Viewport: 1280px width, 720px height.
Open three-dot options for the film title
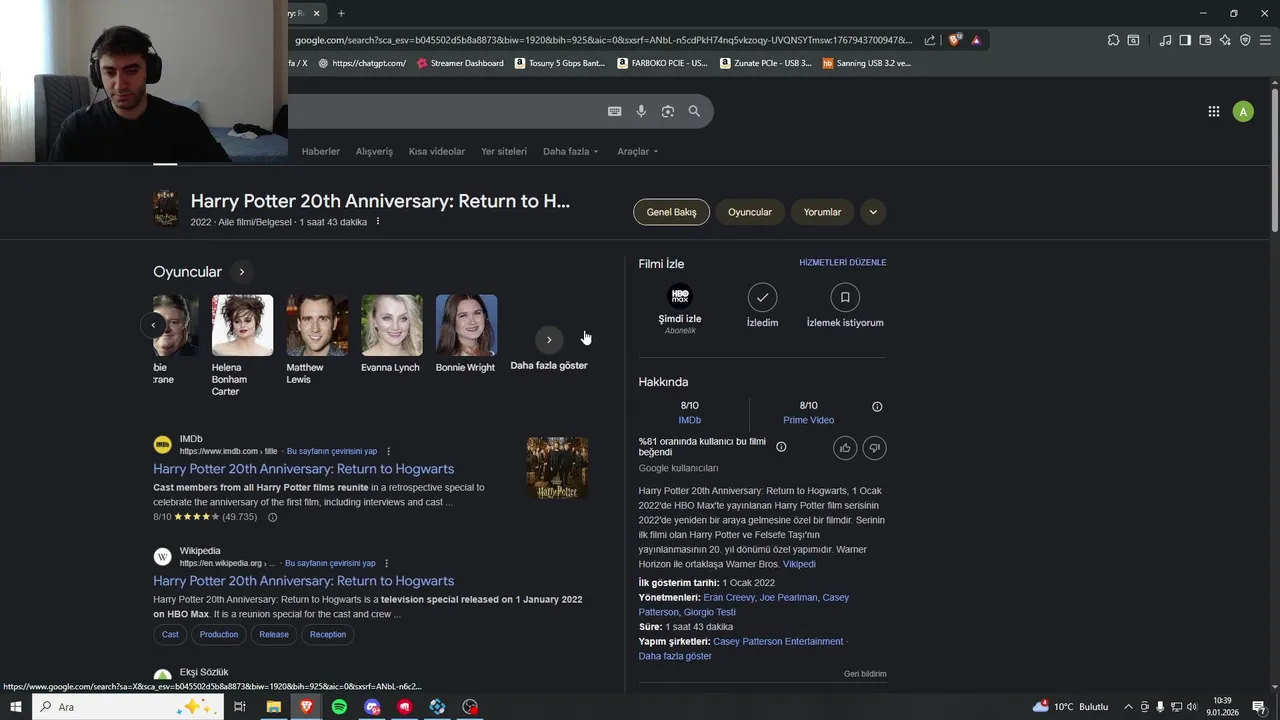click(x=377, y=221)
